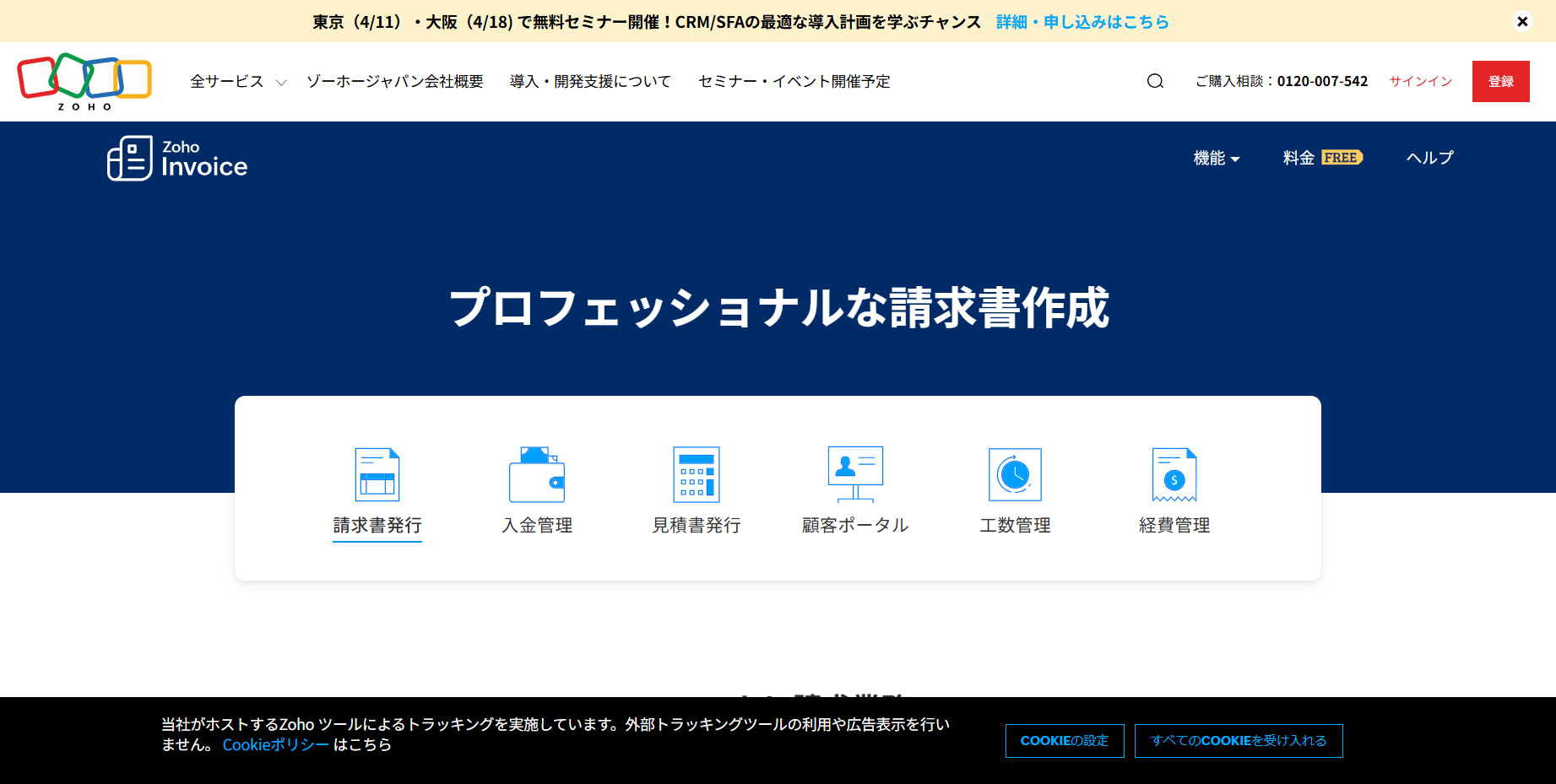Select the 請求書発行 invoice icon
Image resolution: width=1556 pixels, height=784 pixels.
[377, 474]
